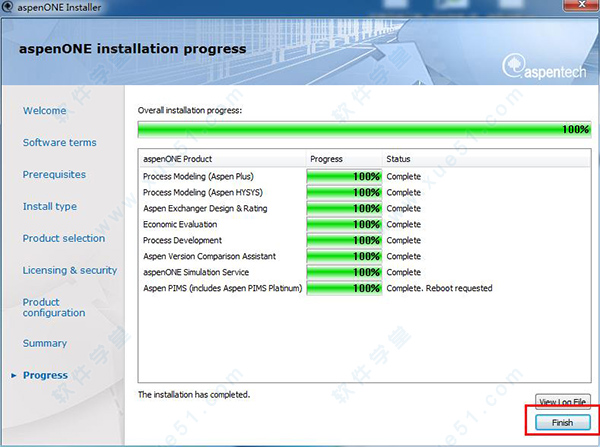Select the Aspen PIMS product name
Image resolution: width=600 pixels, height=447 pixels.
pyautogui.click(x=222, y=288)
